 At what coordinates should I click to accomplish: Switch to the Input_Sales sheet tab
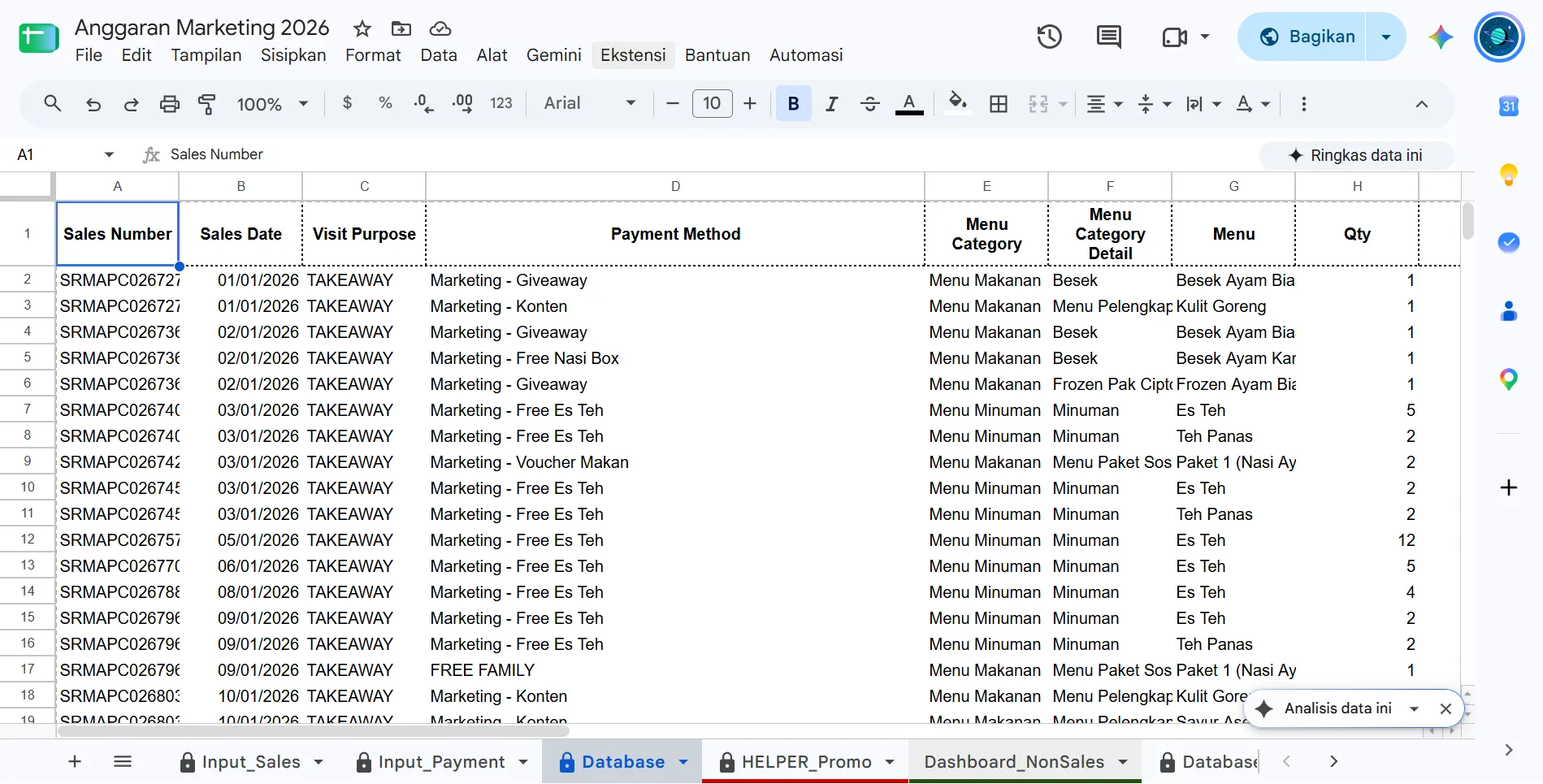pyautogui.click(x=251, y=762)
